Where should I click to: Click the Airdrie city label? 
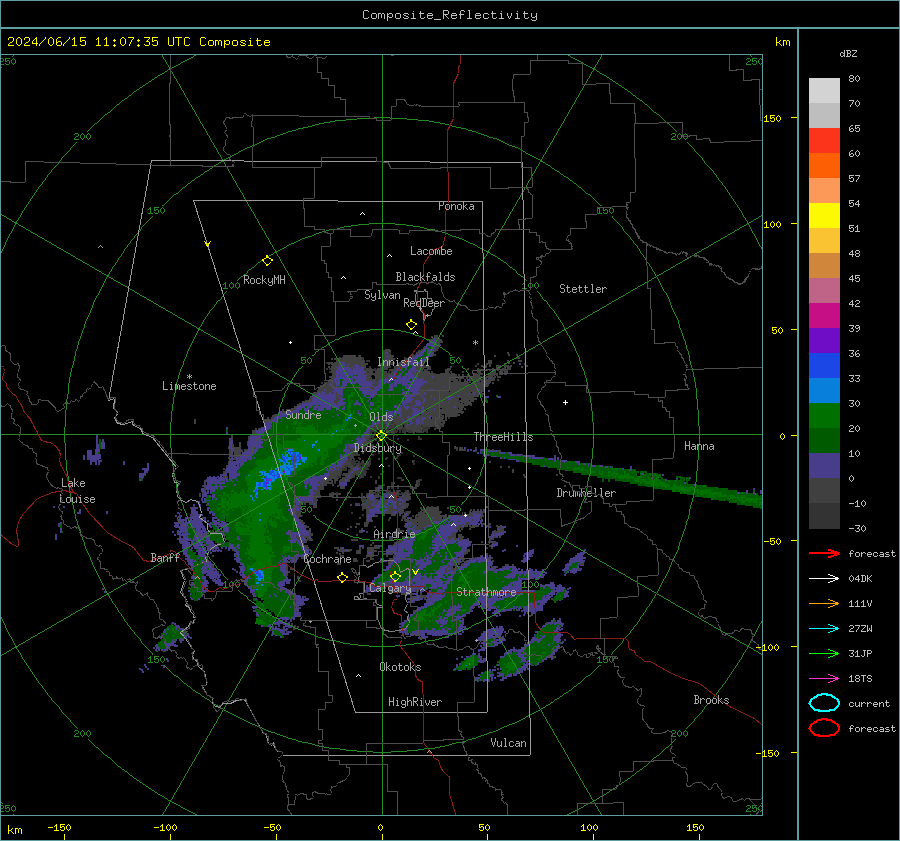[394, 534]
